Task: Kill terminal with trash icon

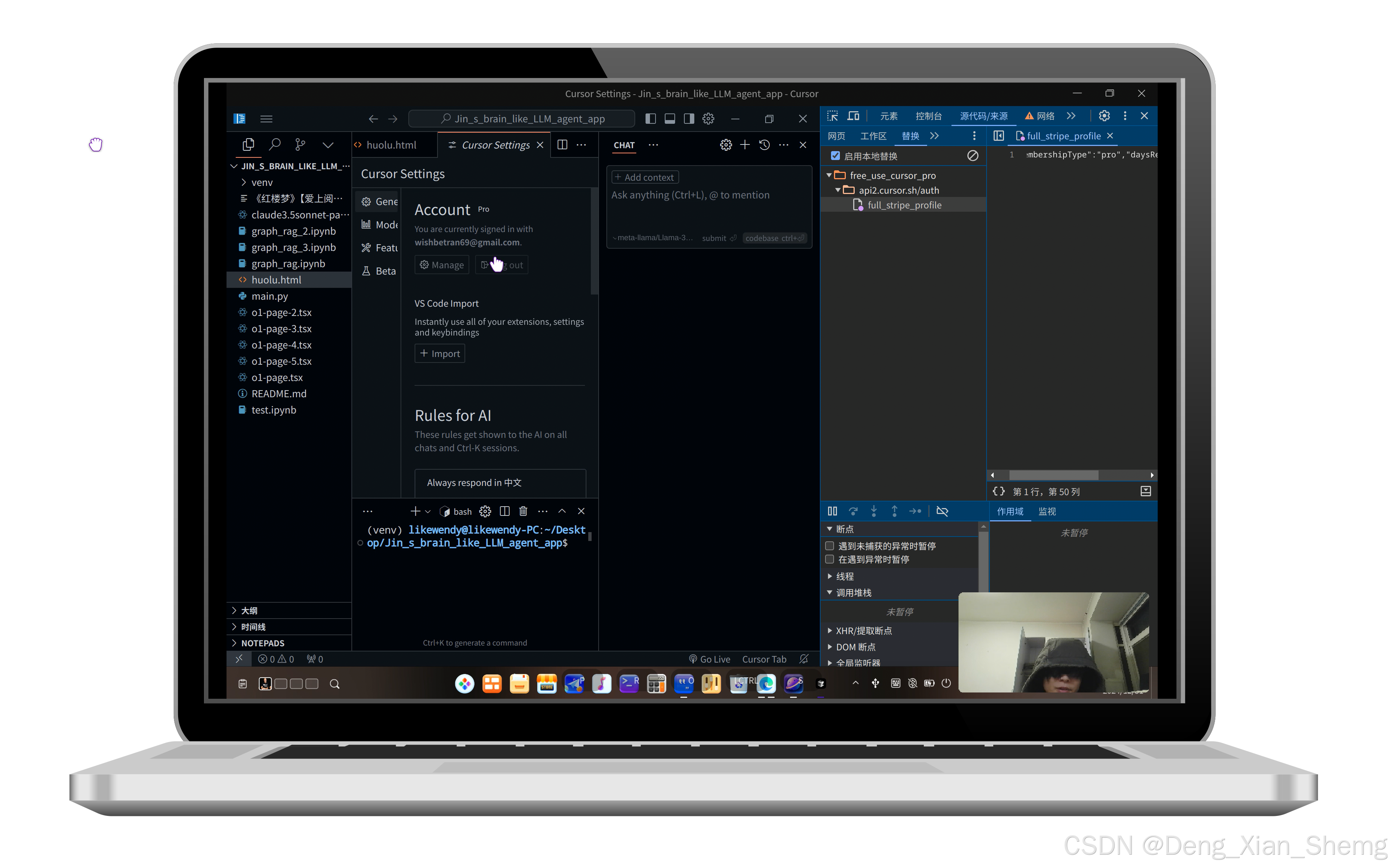Action: pyautogui.click(x=523, y=511)
